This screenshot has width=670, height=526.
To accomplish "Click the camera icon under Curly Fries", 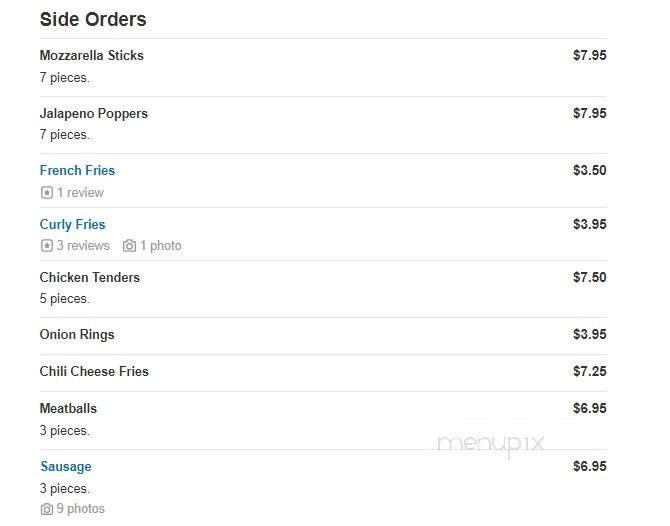I will pos(129,246).
